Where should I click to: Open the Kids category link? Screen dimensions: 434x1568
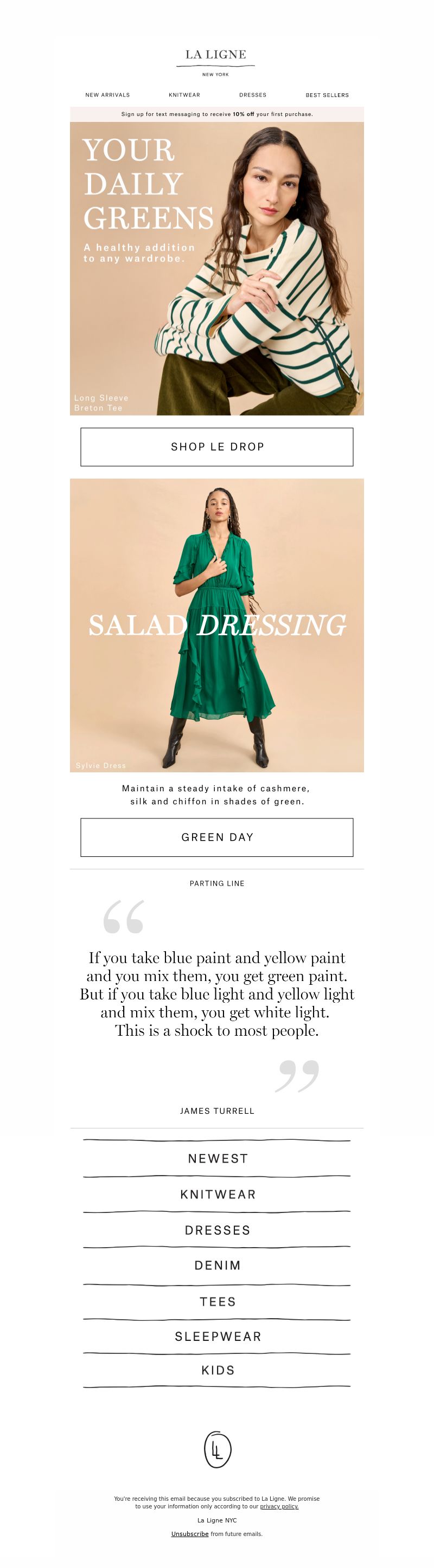(218, 1370)
